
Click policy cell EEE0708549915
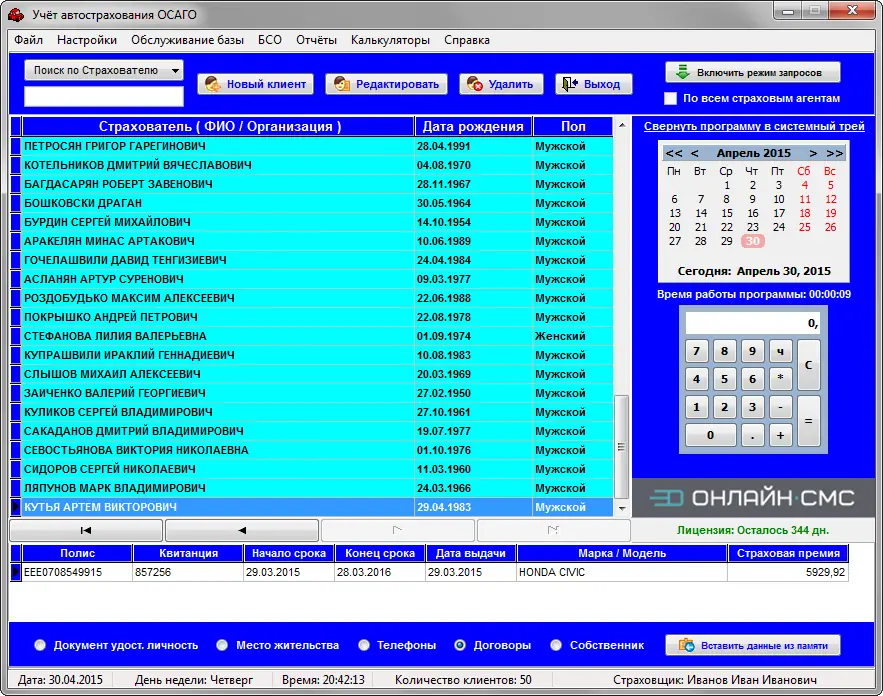(77, 572)
